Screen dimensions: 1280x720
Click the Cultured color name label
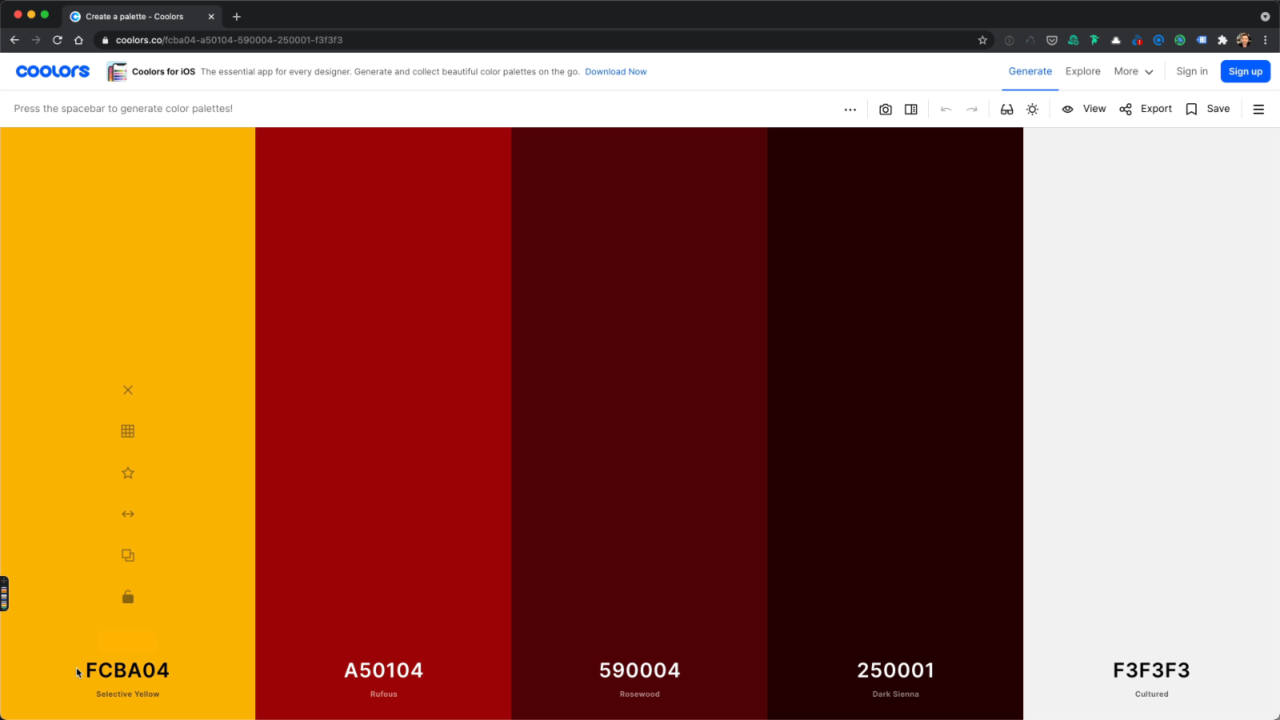[x=1152, y=694]
